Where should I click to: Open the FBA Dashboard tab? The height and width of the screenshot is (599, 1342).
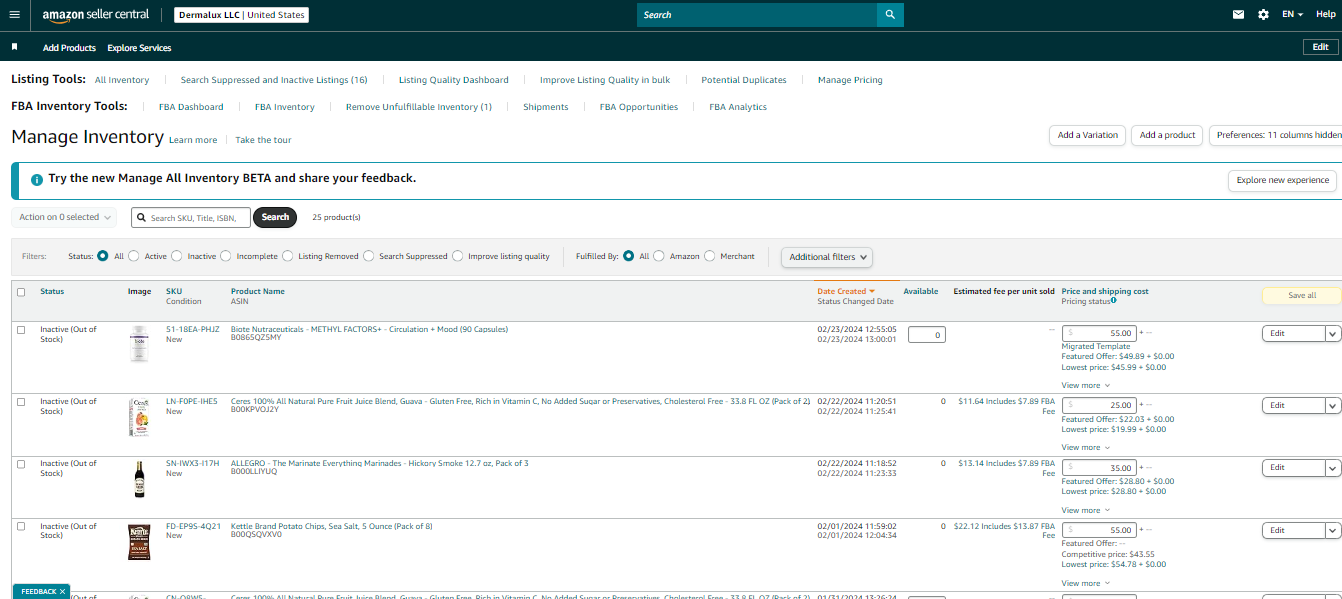[x=191, y=107]
